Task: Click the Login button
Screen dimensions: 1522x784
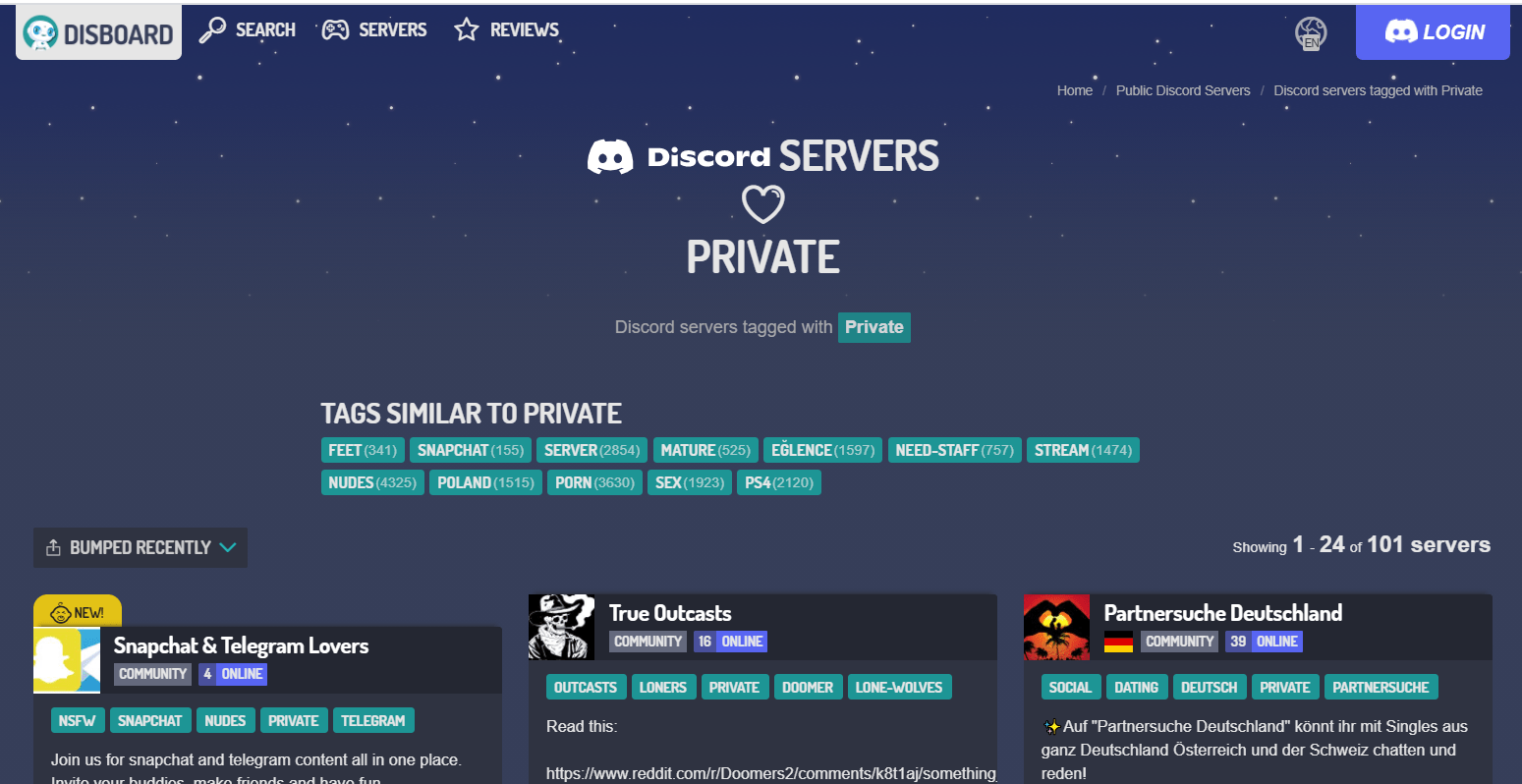Action: (1433, 32)
